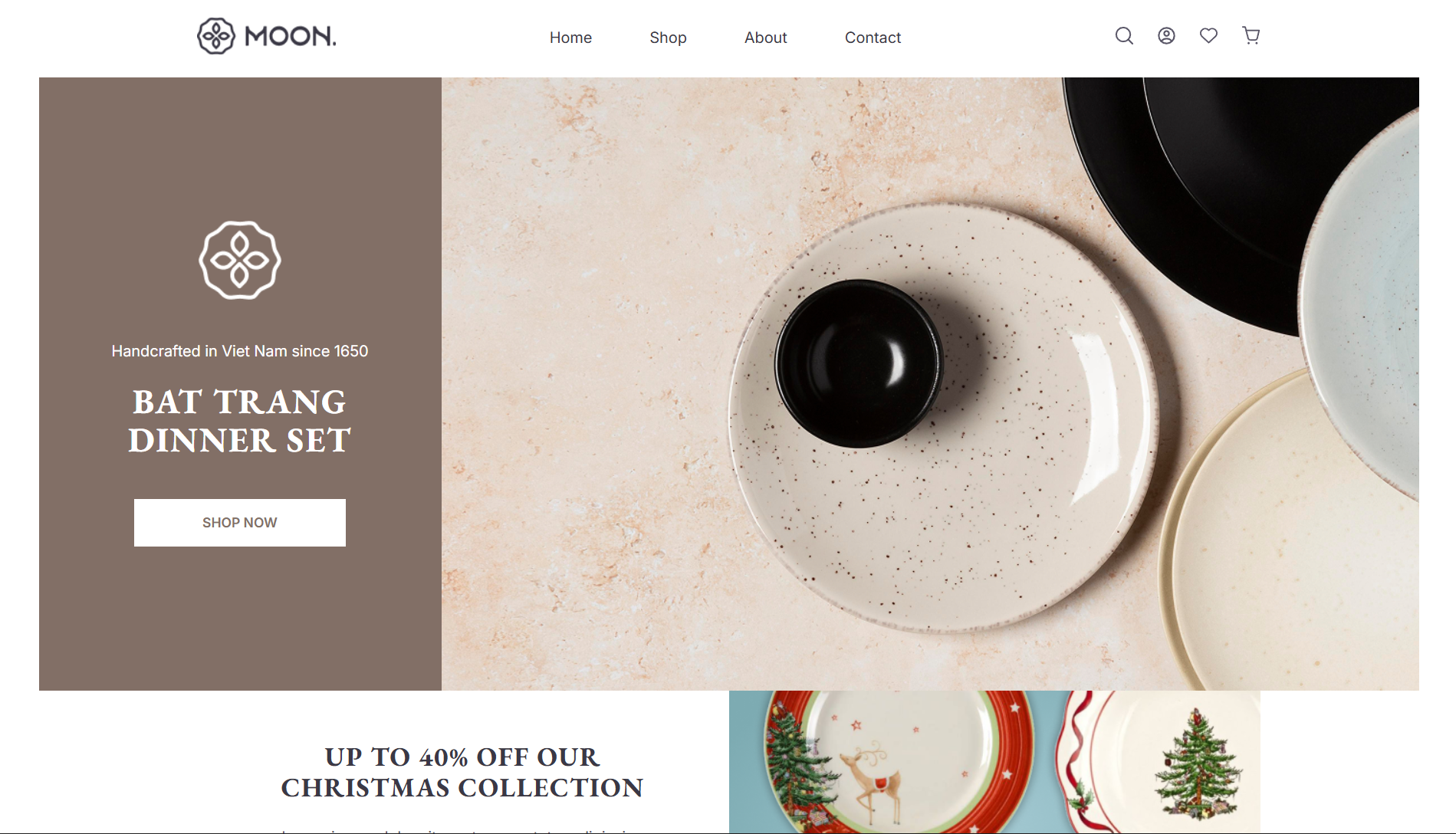The height and width of the screenshot is (834, 1456).
Task: Click the reindeer Christmas plate image
Action: click(x=897, y=762)
